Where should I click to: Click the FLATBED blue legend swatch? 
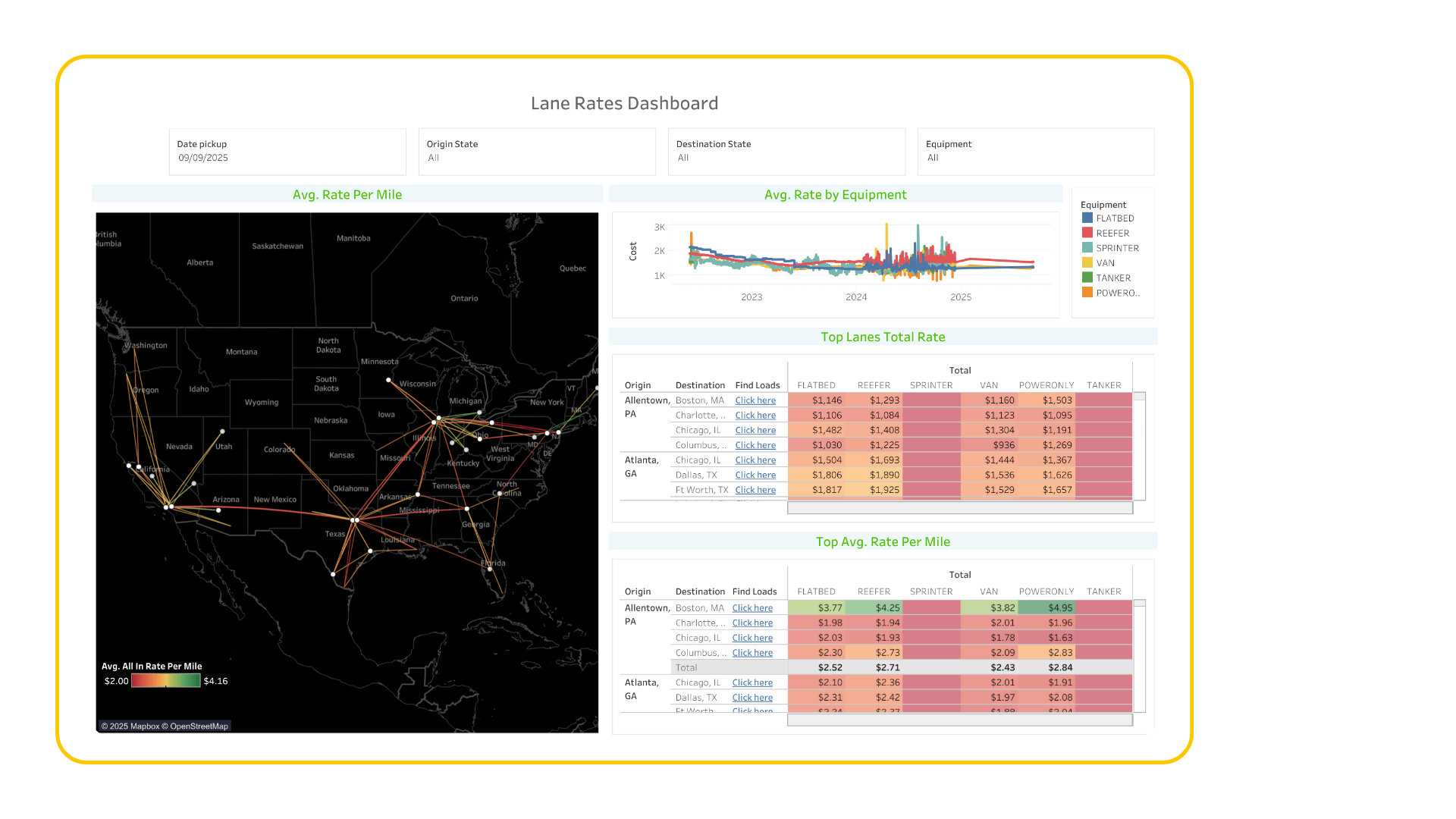coord(1087,218)
